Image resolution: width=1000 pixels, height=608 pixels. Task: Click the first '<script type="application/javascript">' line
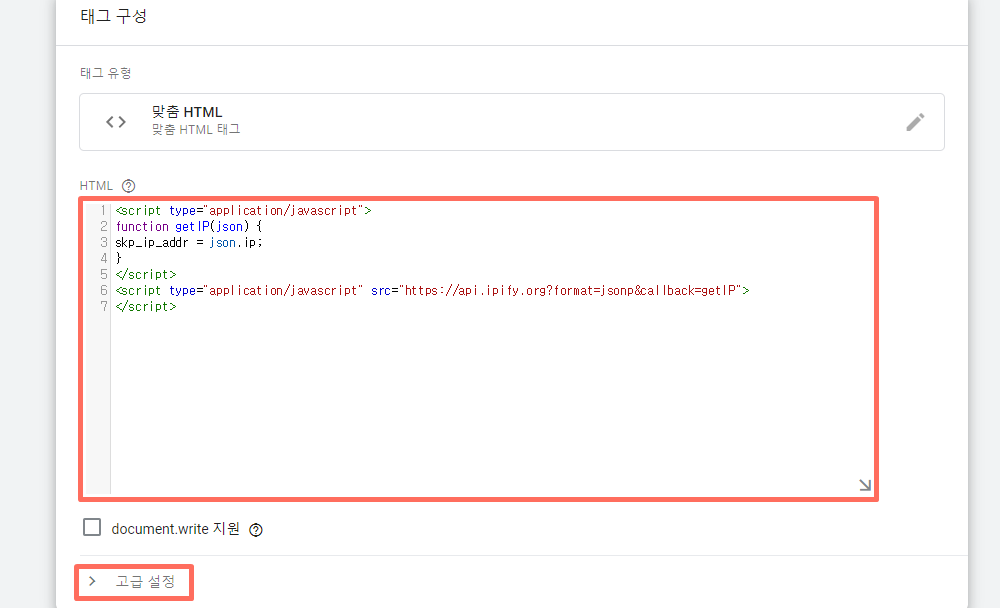pyautogui.click(x=243, y=211)
